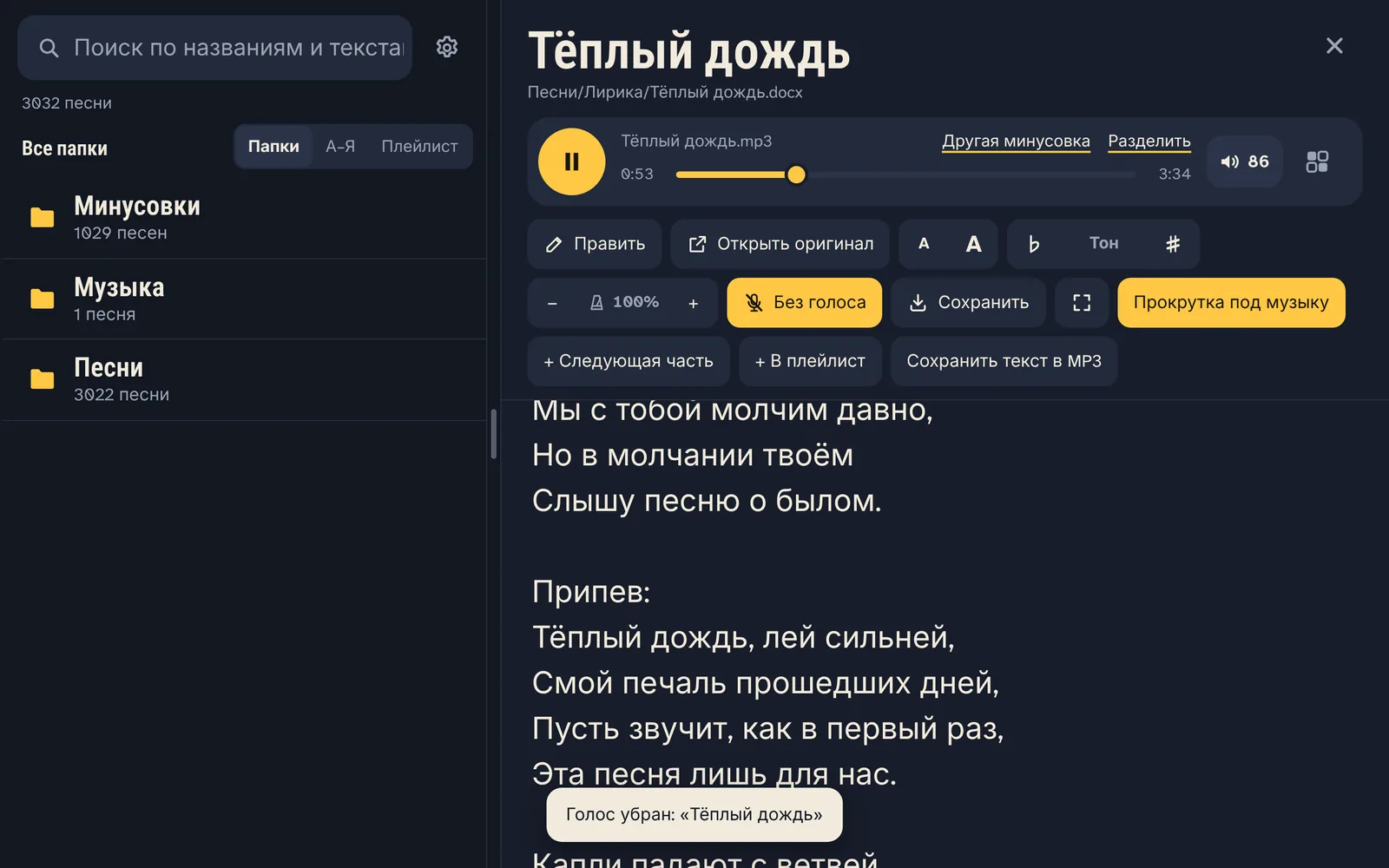Click Править edit button
Screen dimensions: 1389x868
tap(595, 244)
